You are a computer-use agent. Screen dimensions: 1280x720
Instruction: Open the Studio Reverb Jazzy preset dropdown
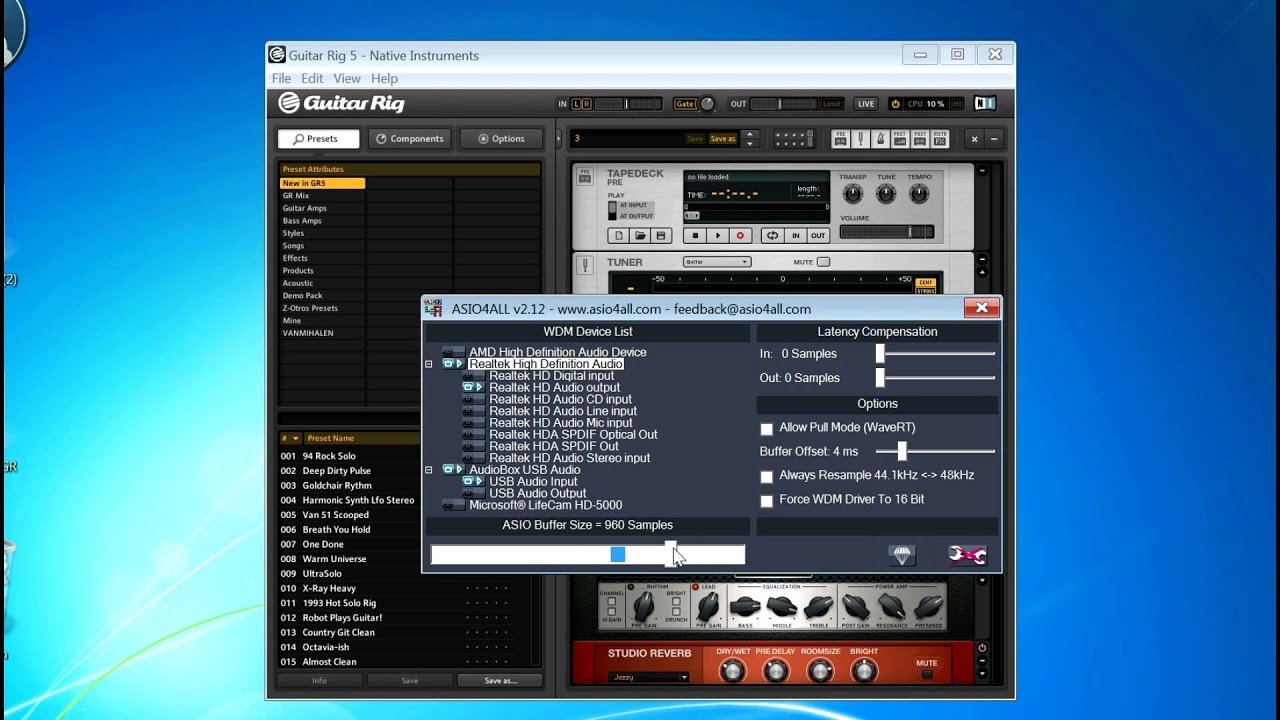point(649,677)
